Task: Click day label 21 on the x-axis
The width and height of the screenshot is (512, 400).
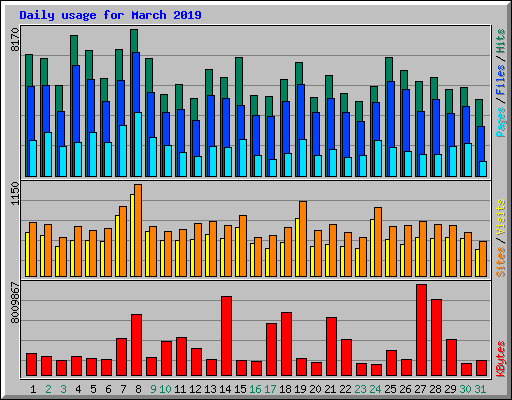Action: (x=330, y=389)
